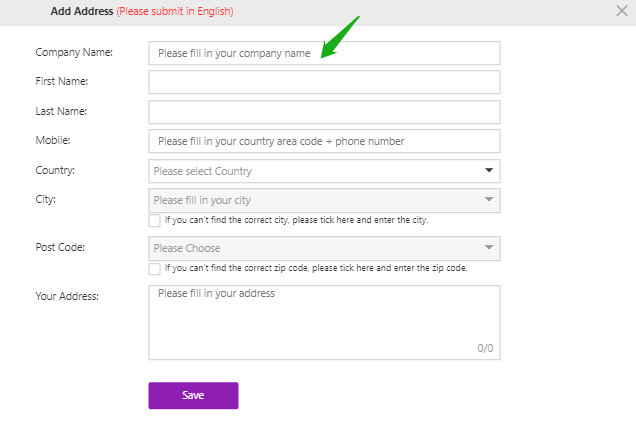The height and width of the screenshot is (440, 636).
Task: Tick the can't find correct city checkbox
Action: [154, 220]
